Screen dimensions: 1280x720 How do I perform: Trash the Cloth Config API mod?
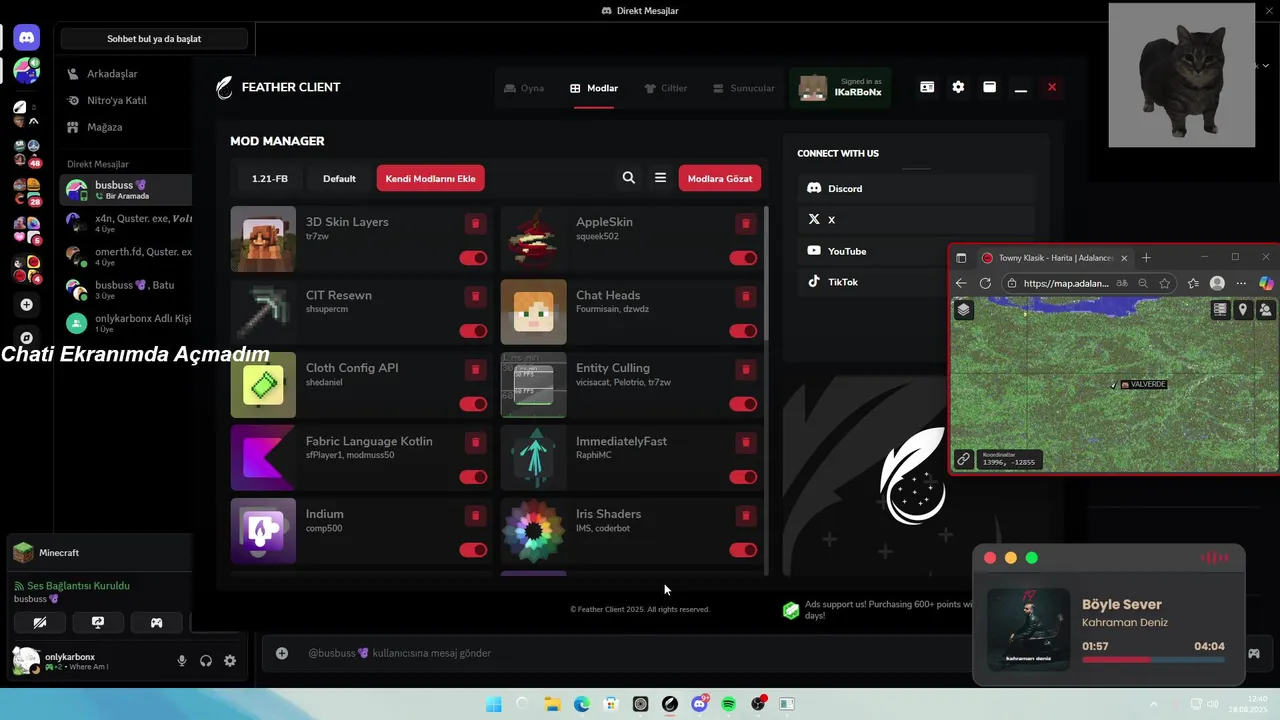(475, 369)
